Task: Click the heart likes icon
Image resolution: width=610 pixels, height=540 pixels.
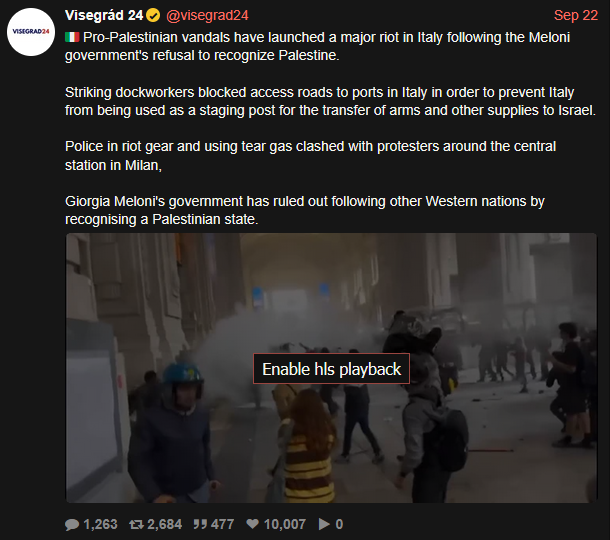Action: point(252,524)
